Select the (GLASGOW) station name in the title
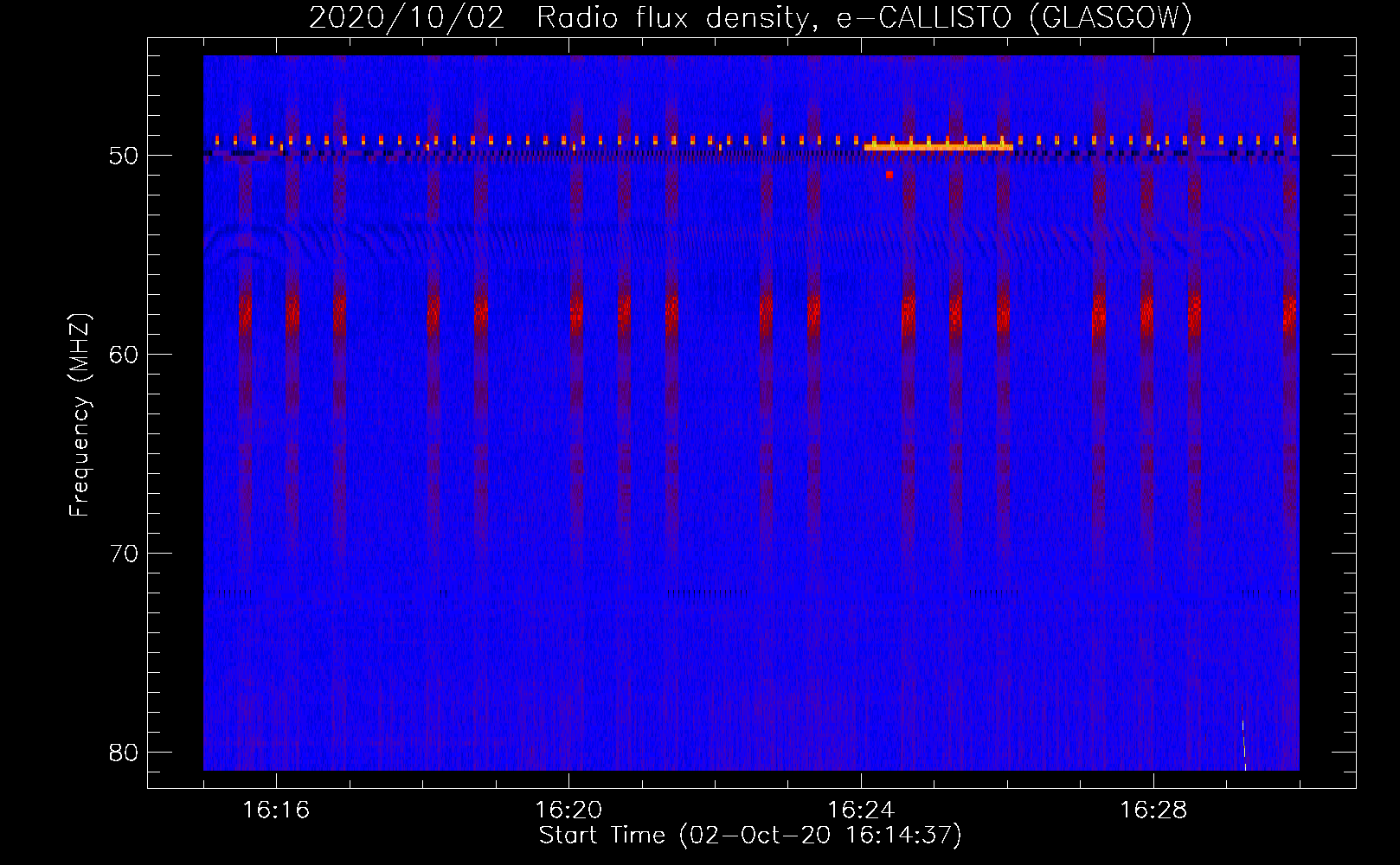The image size is (1400, 865). [1111, 17]
